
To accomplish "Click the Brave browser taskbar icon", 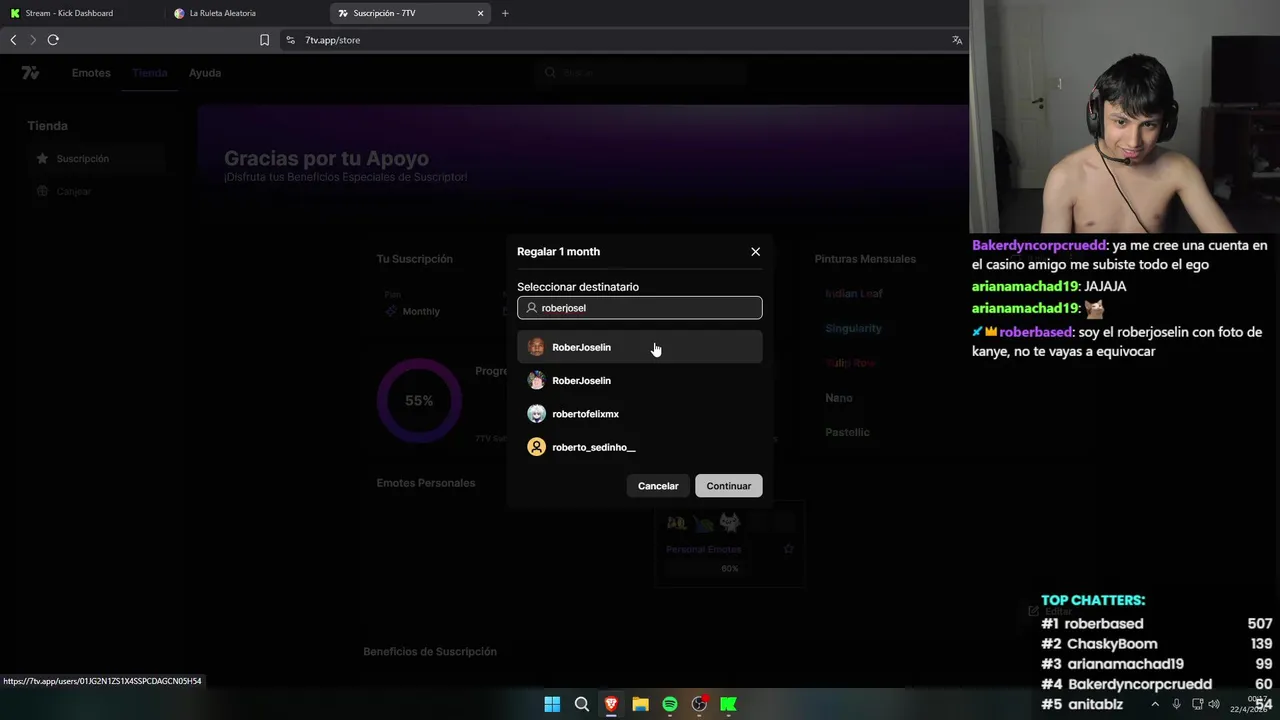I will (x=611, y=704).
